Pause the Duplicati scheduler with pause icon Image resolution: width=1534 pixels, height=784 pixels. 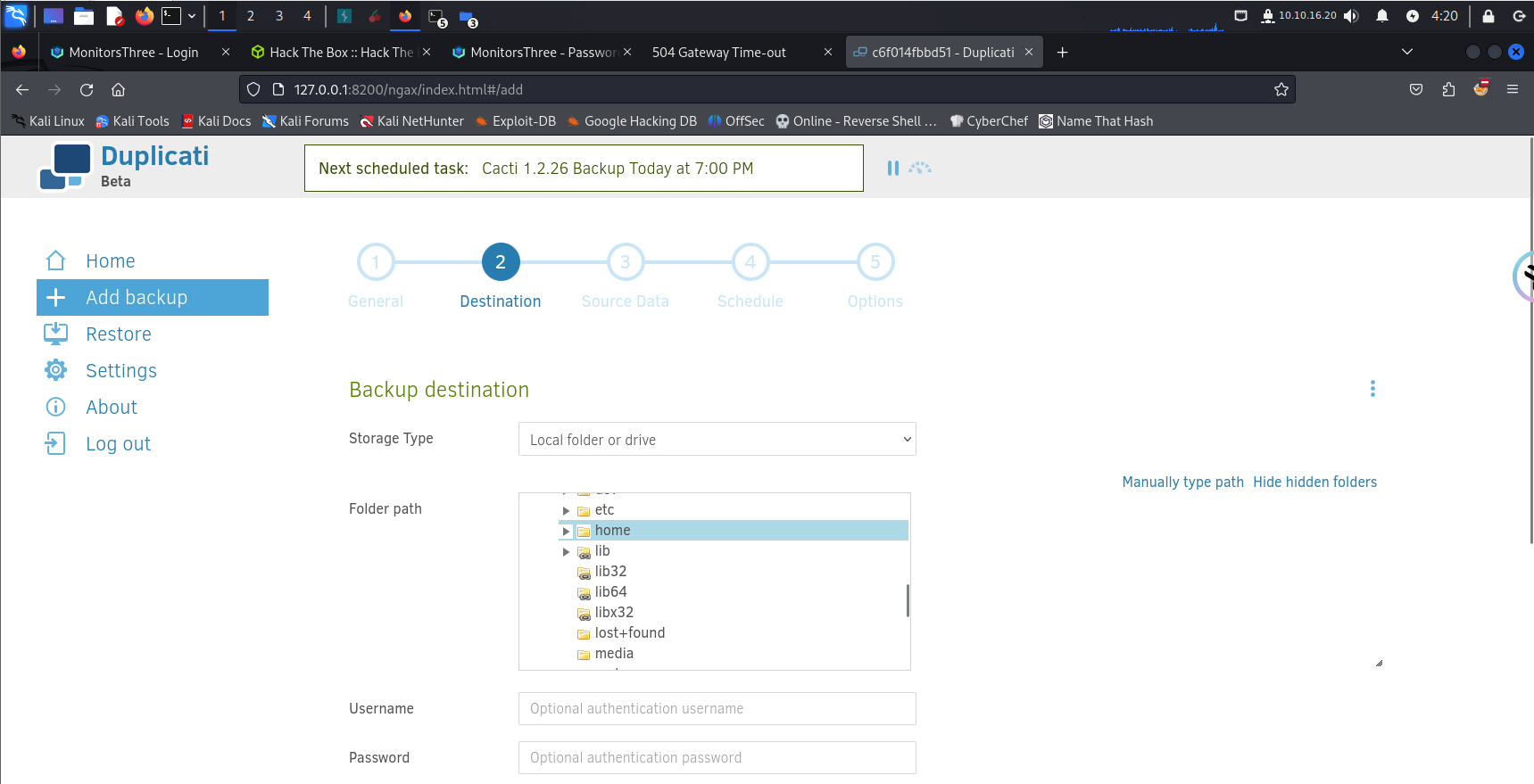pos(892,168)
